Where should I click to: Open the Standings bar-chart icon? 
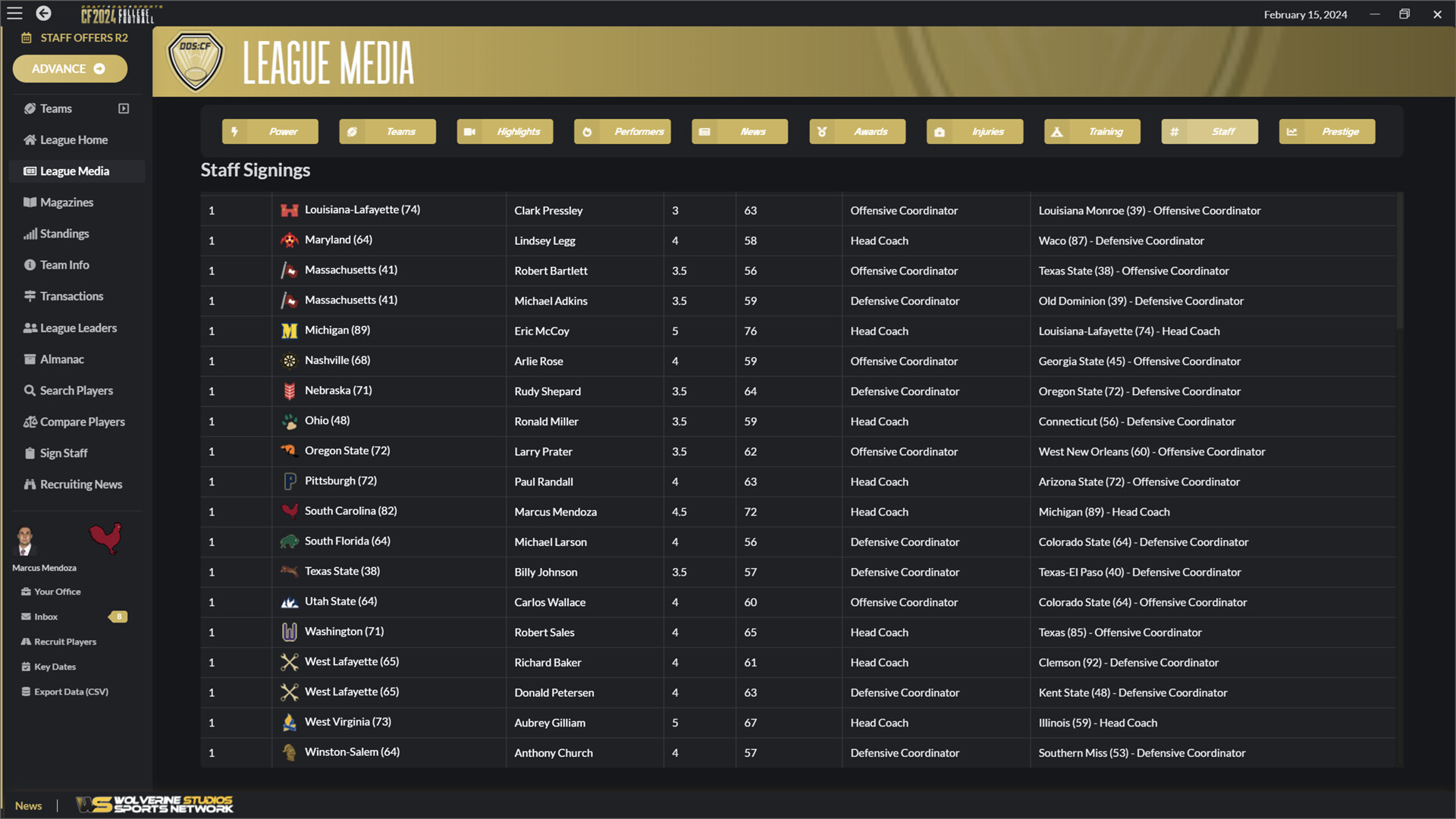point(29,234)
